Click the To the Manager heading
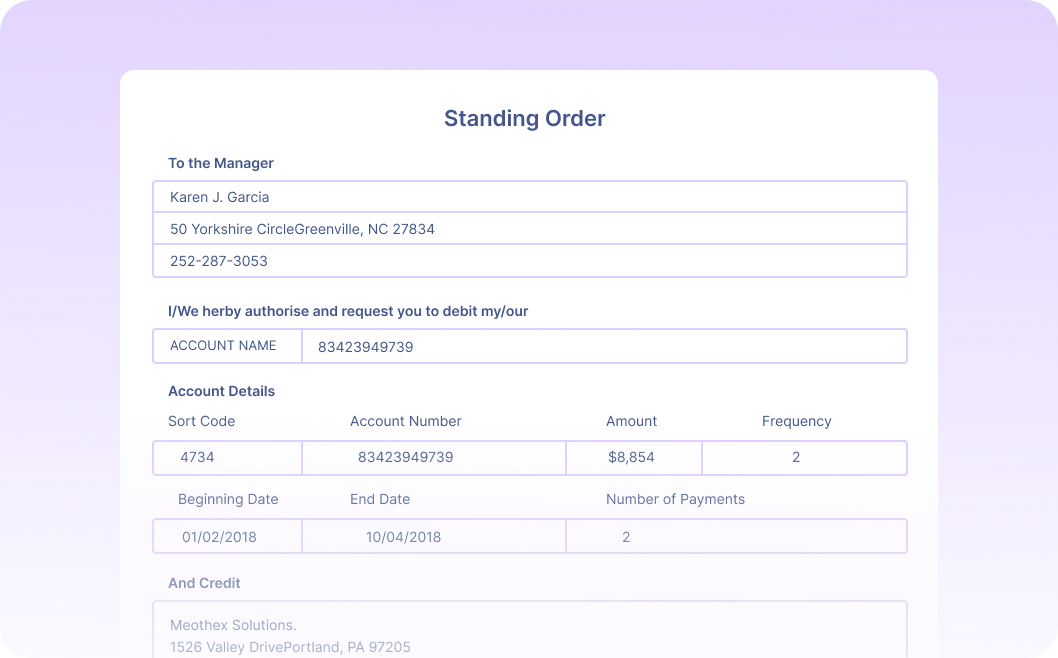The width and height of the screenshot is (1058, 658). pyautogui.click(x=221, y=163)
